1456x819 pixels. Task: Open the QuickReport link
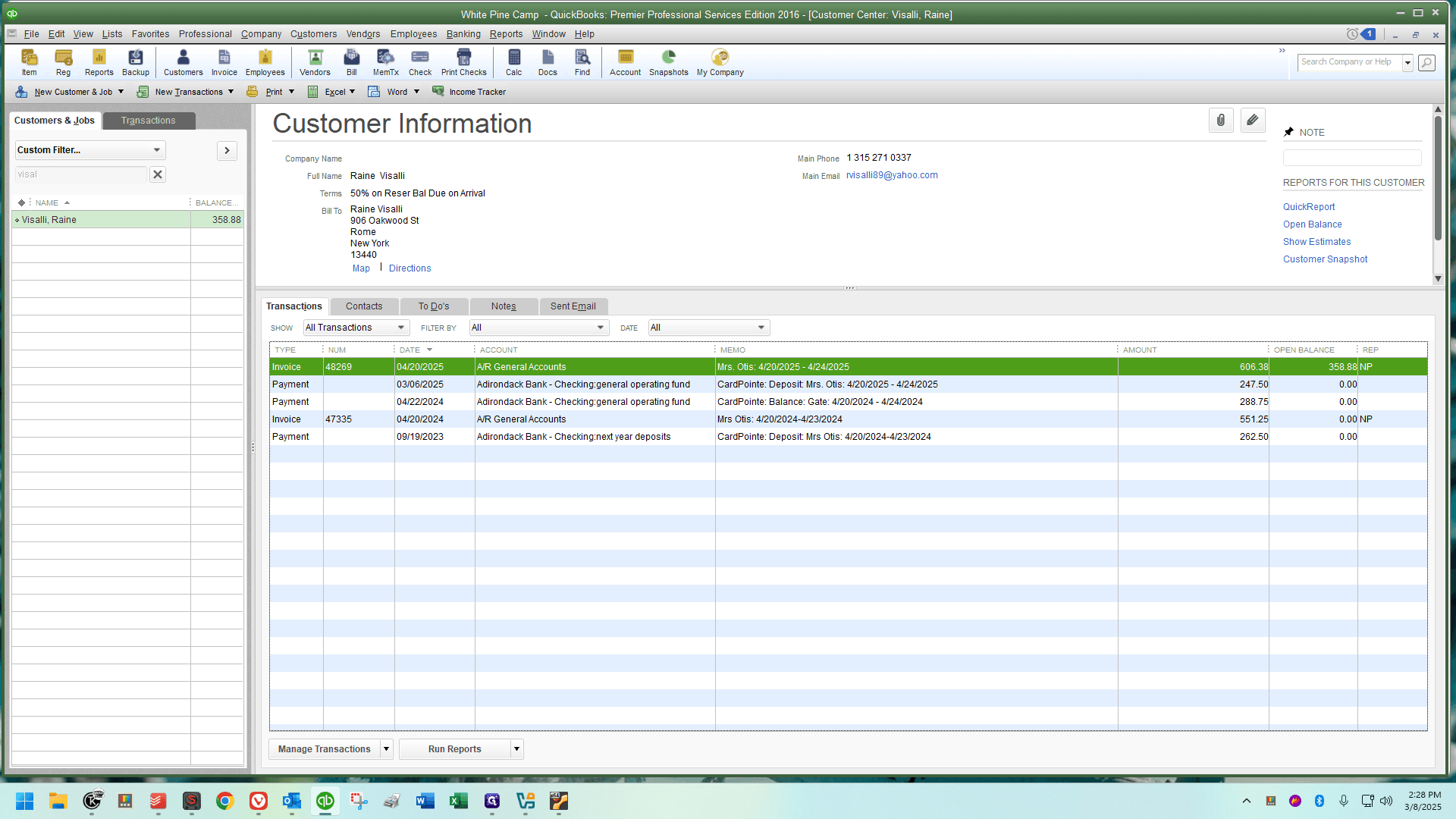[1309, 207]
